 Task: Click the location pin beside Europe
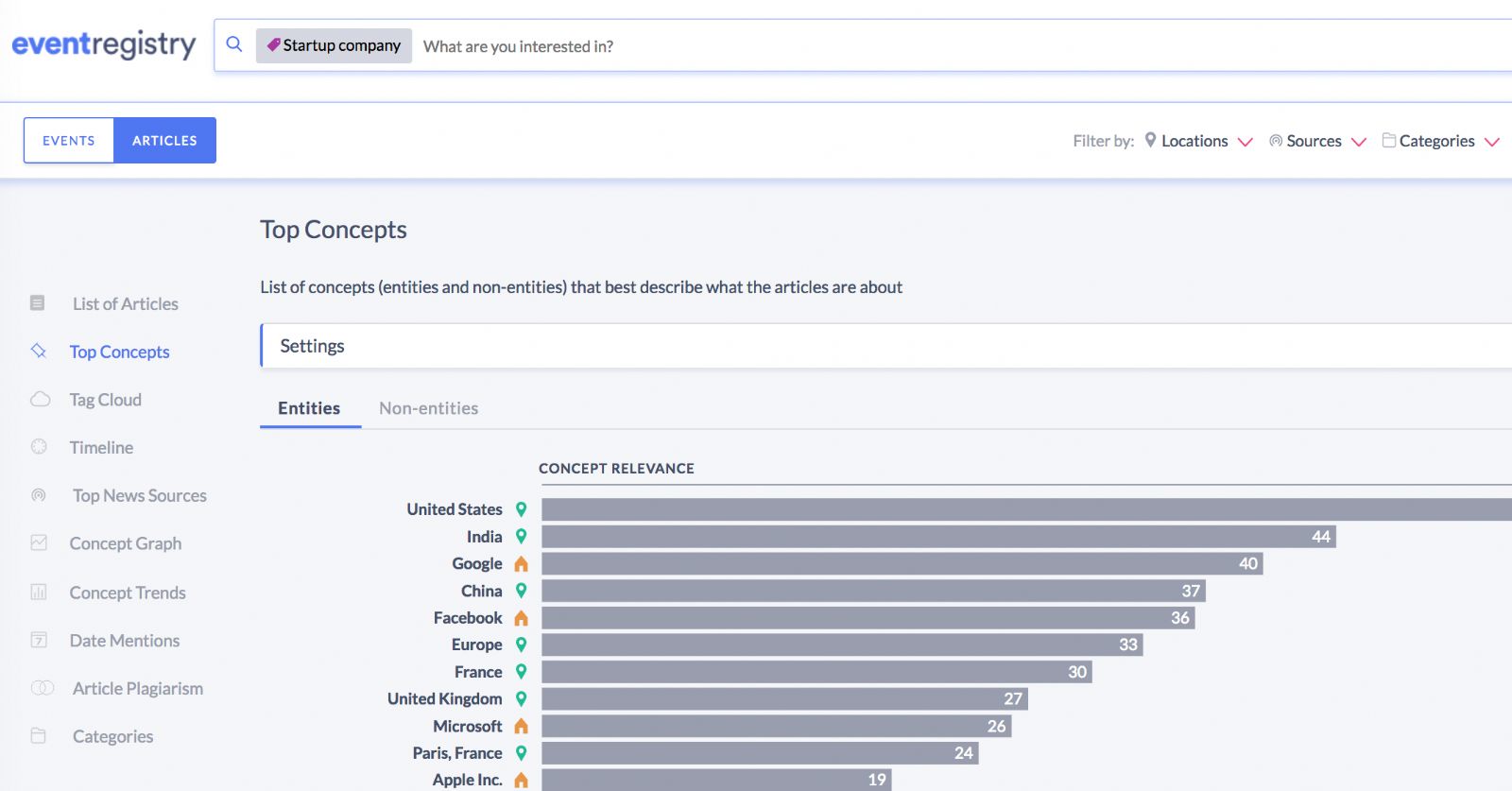tap(521, 645)
